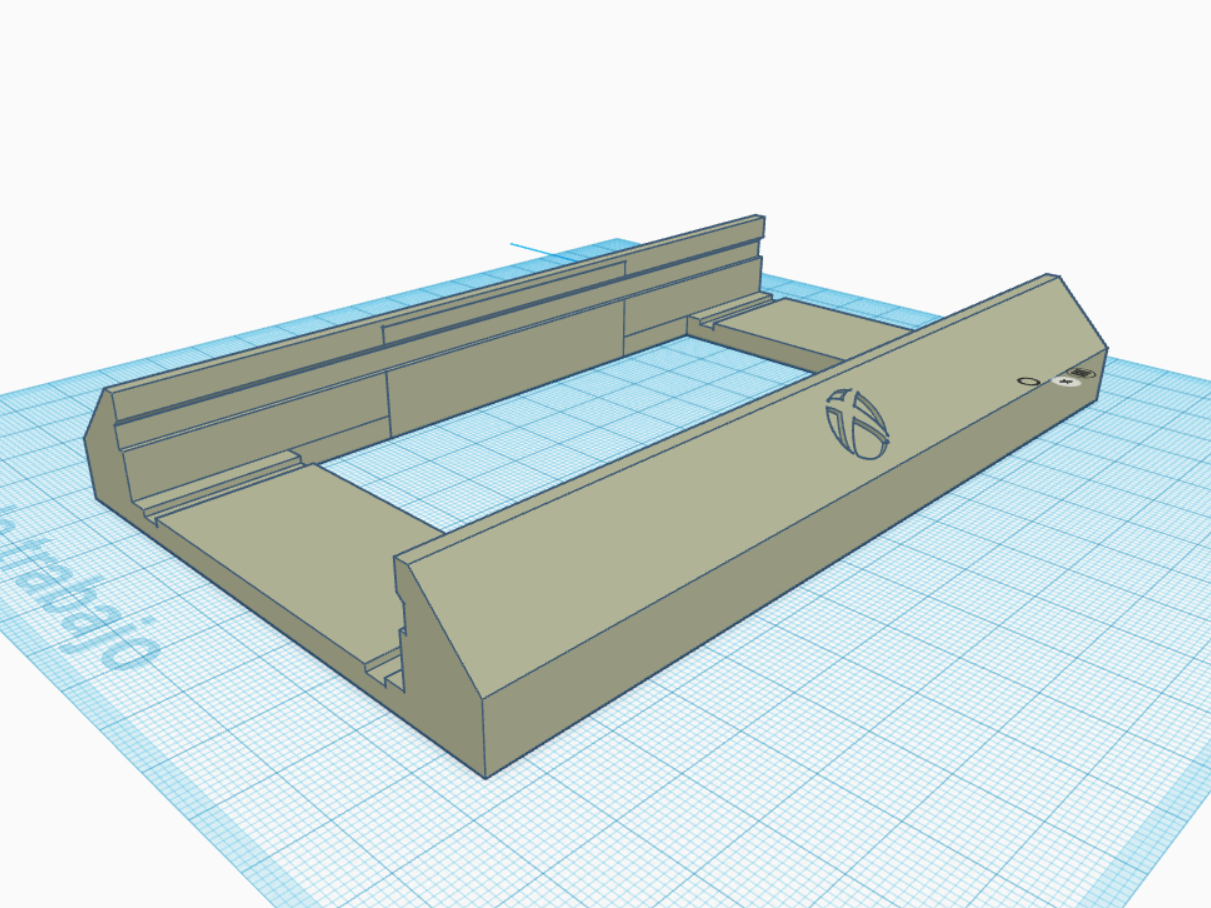Select the small hollow circle engraving

1027,382
